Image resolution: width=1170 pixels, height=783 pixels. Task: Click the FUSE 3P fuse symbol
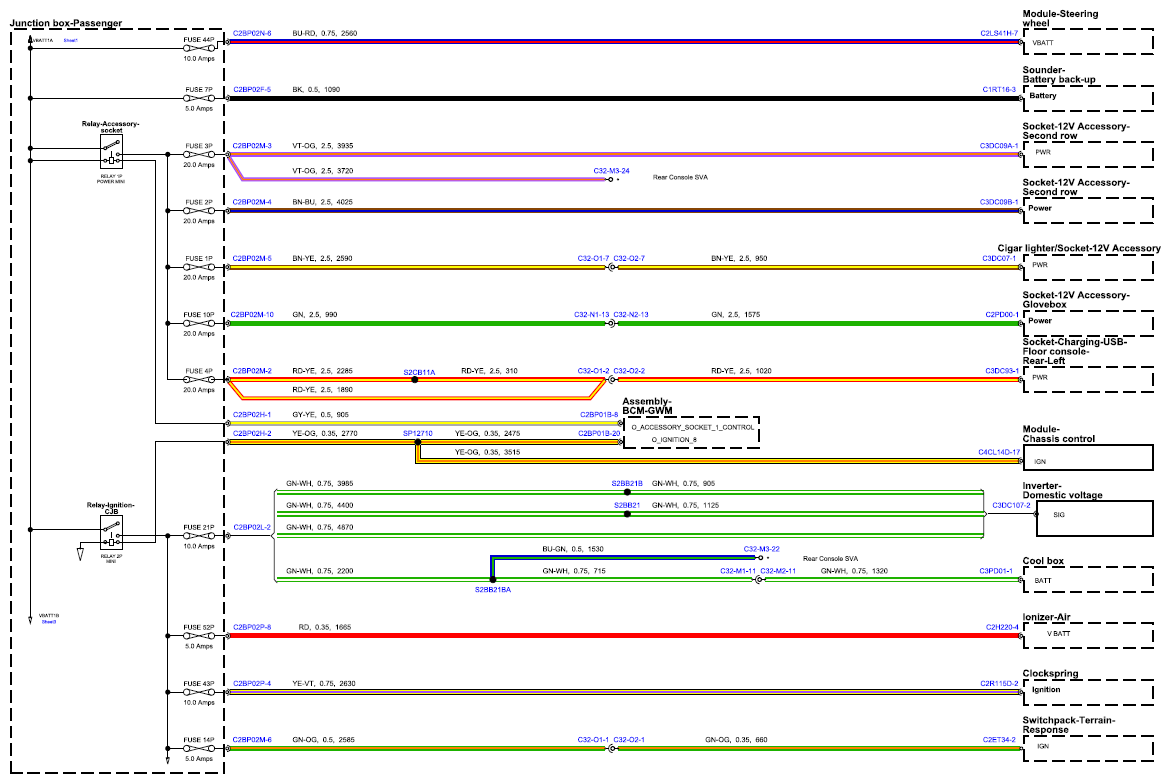[199, 155]
